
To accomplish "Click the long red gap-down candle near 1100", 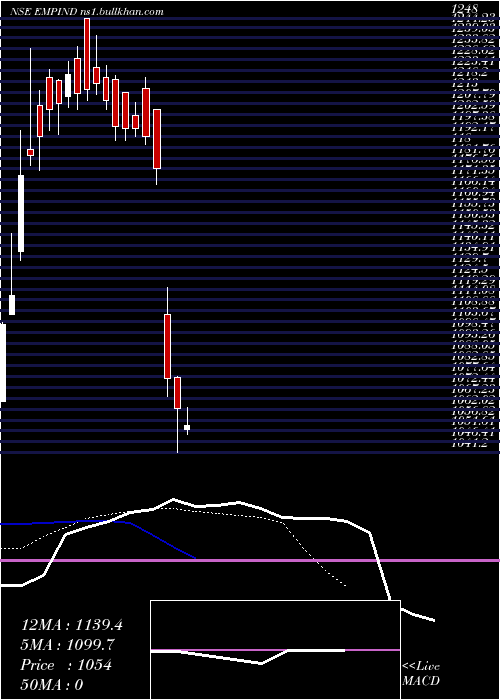I will point(167,346).
